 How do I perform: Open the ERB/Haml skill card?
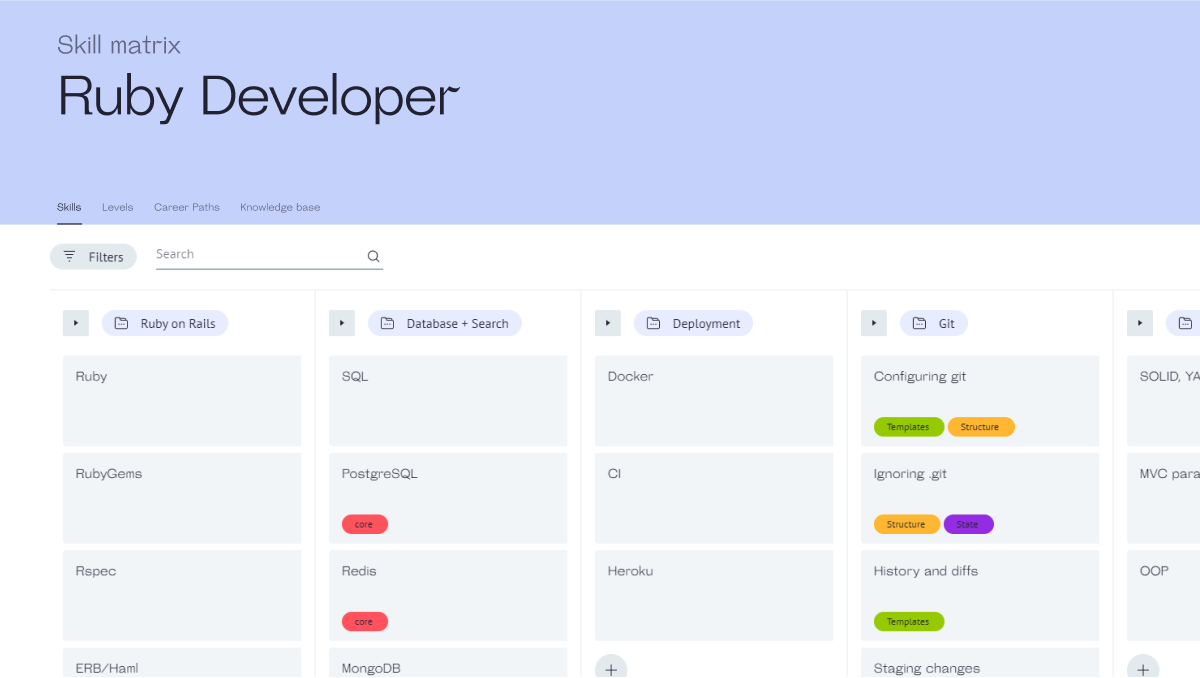tap(182, 663)
